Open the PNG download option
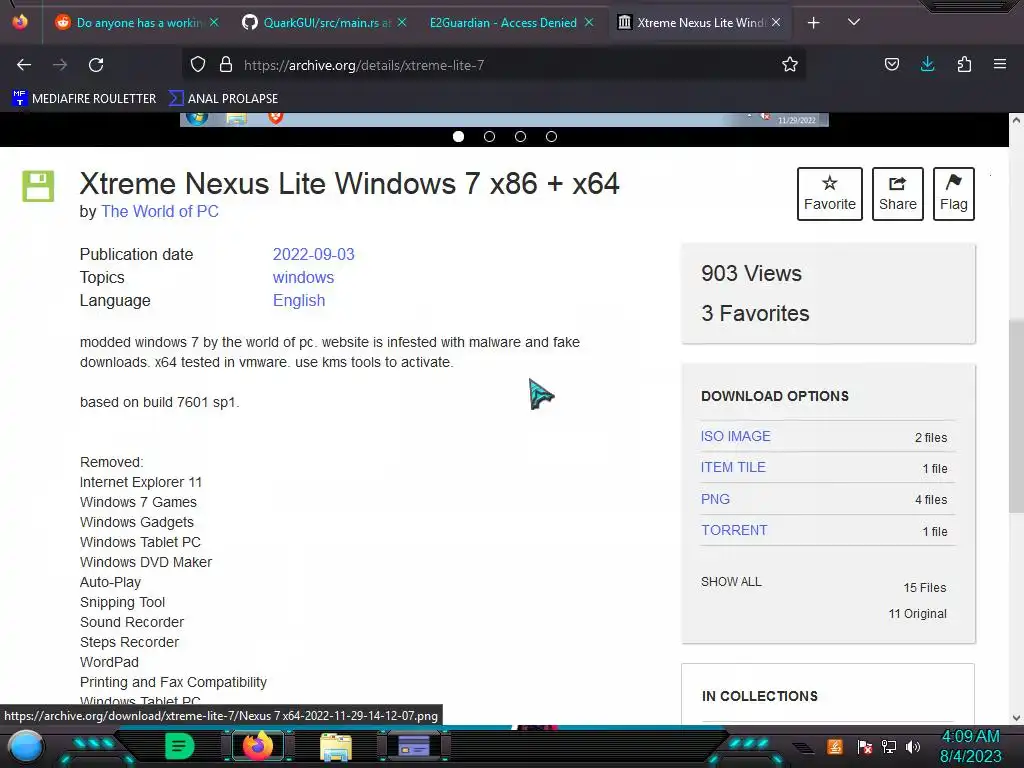Screen dimensions: 1024x768 tap(715, 499)
